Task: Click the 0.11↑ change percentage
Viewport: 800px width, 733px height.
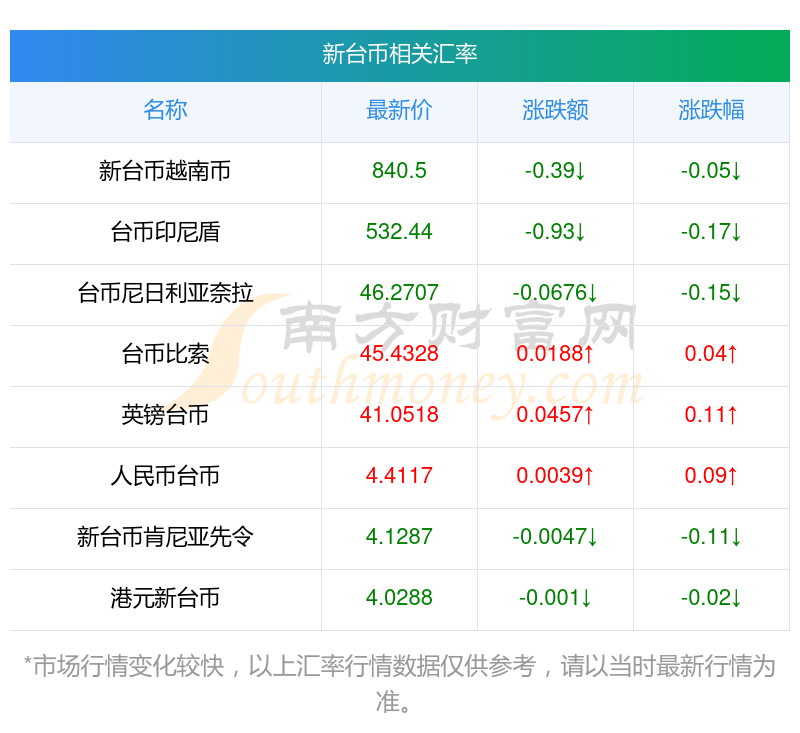Action: coord(711,415)
